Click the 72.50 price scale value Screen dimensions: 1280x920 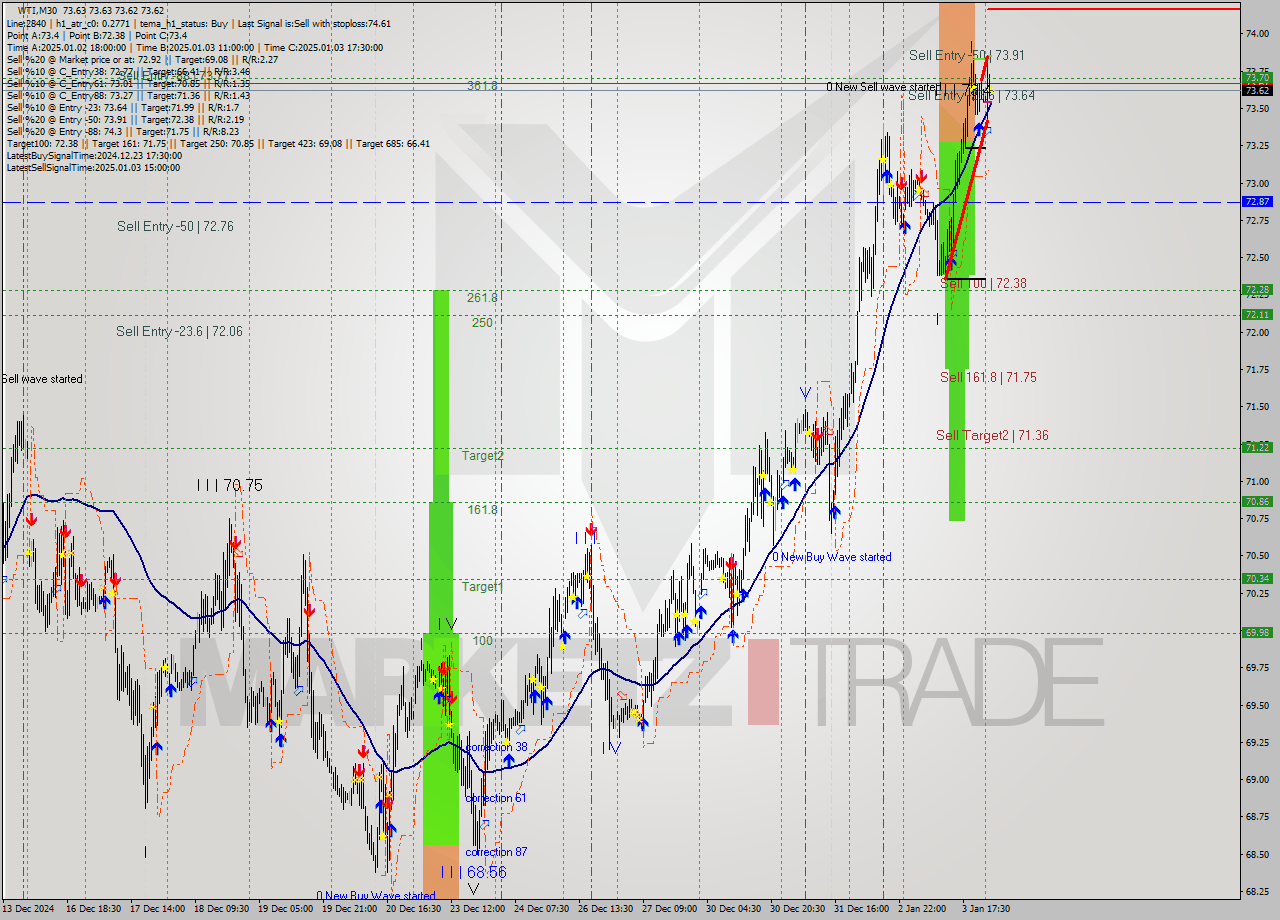click(1257, 258)
